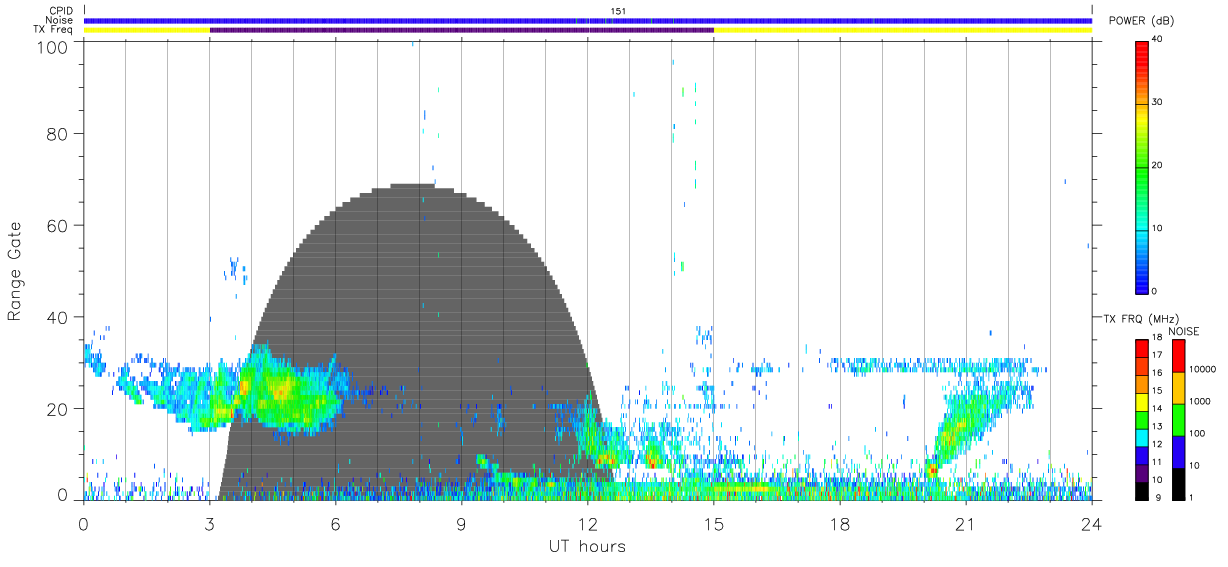Click the POWER colorbar tick label "30"
This screenshot has width=1228, height=567.
(1156, 103)
